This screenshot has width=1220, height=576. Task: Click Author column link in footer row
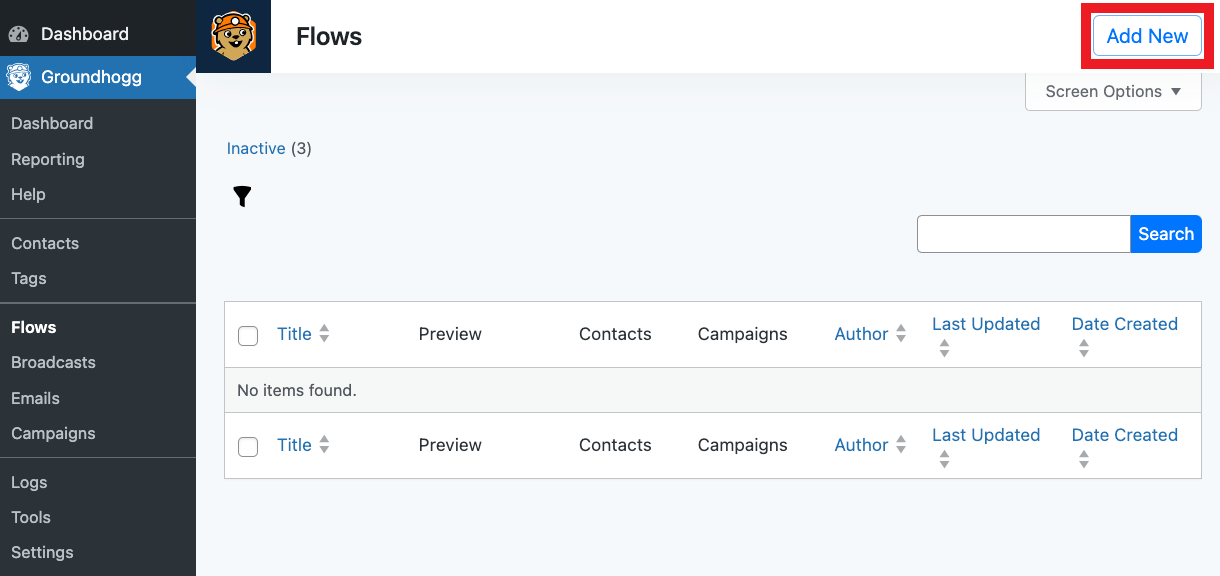pyautogui.click(x=861, y=445)
